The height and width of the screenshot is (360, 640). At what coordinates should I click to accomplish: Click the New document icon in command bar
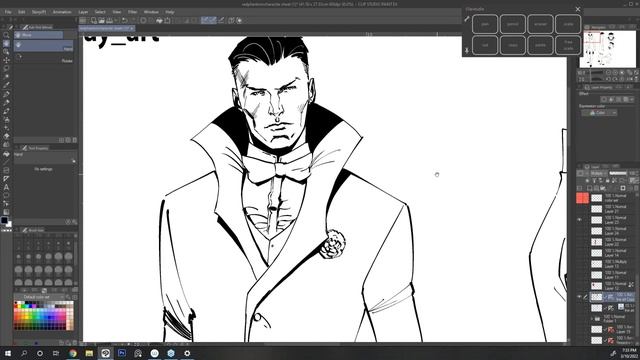point(94,20)
